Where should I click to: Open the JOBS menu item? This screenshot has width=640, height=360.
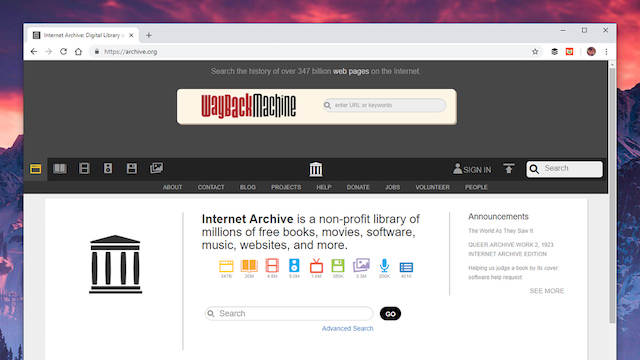click(392, 187)
